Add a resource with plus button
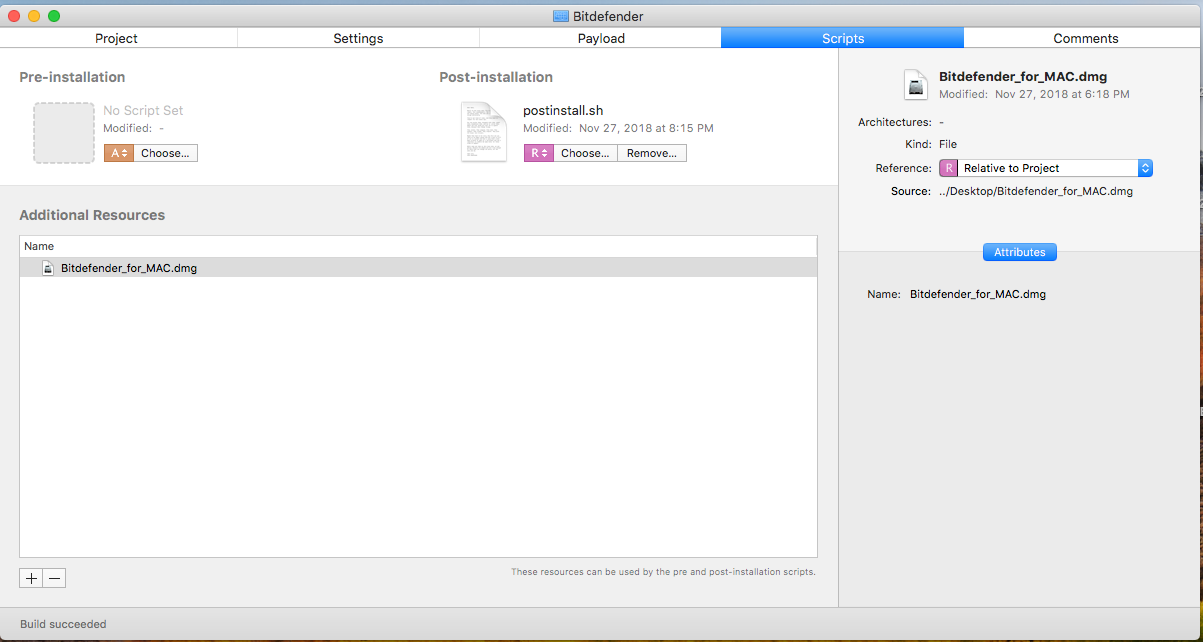1203x642 pixels. (x=31, y=578)
